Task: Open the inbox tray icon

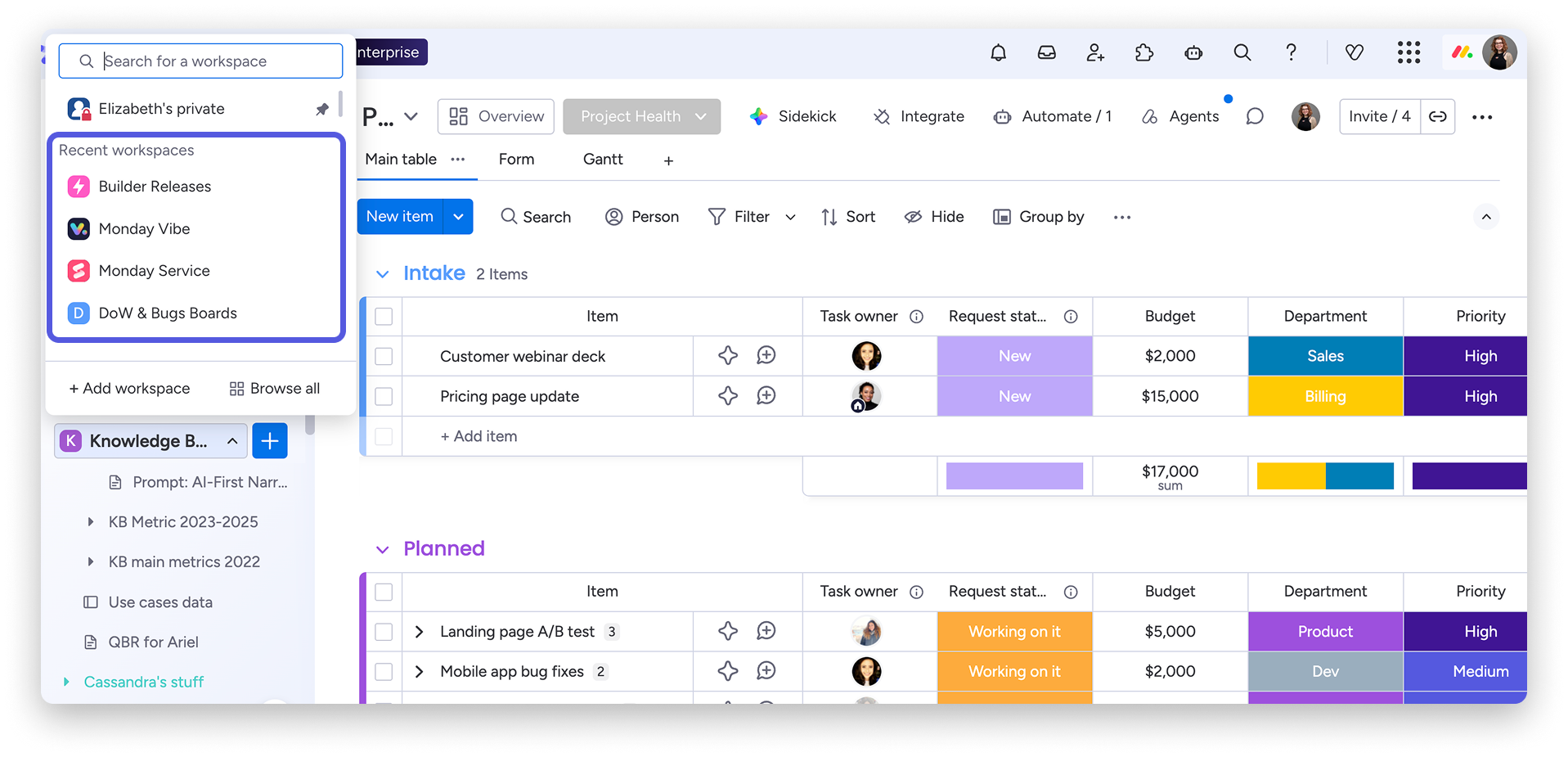Action: (x=1046, y=53)
